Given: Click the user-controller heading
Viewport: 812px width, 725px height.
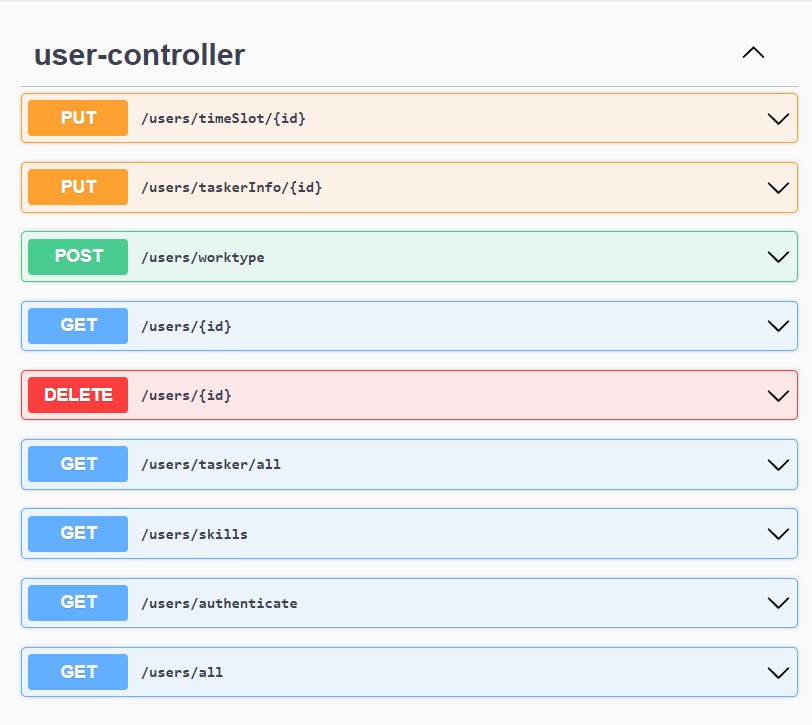Looking at the screenshot, I should coord(140,56).
